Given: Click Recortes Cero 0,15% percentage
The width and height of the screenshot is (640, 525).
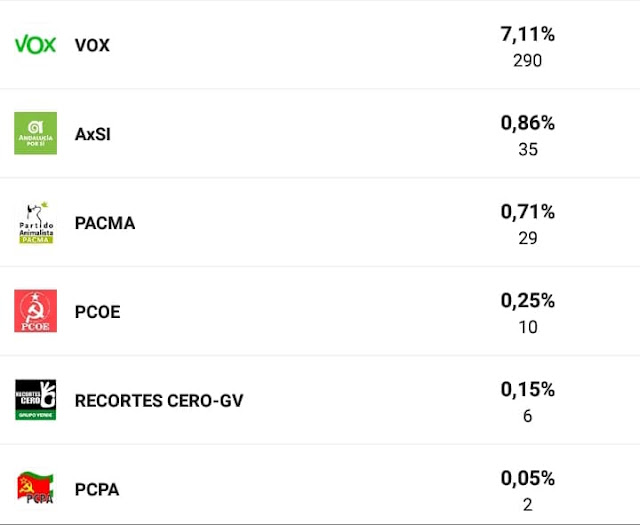Looking at the screenshot, I should click(x=528, y=390).
